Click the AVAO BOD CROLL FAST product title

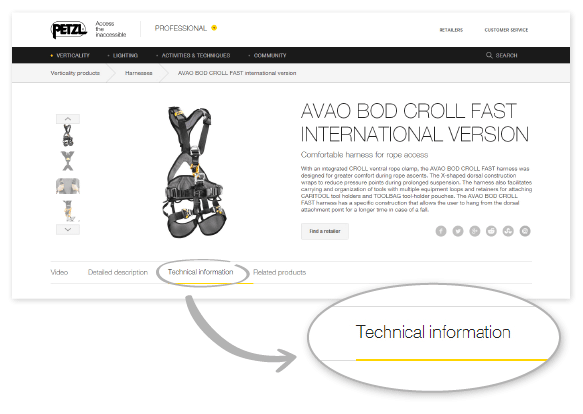click(415, 122)
